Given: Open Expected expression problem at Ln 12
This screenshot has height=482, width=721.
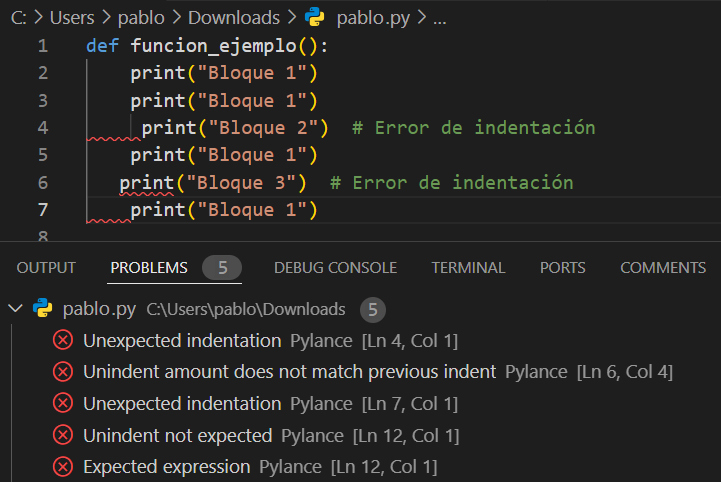Looking at the screenshot, I should click(x=260, y=467).
